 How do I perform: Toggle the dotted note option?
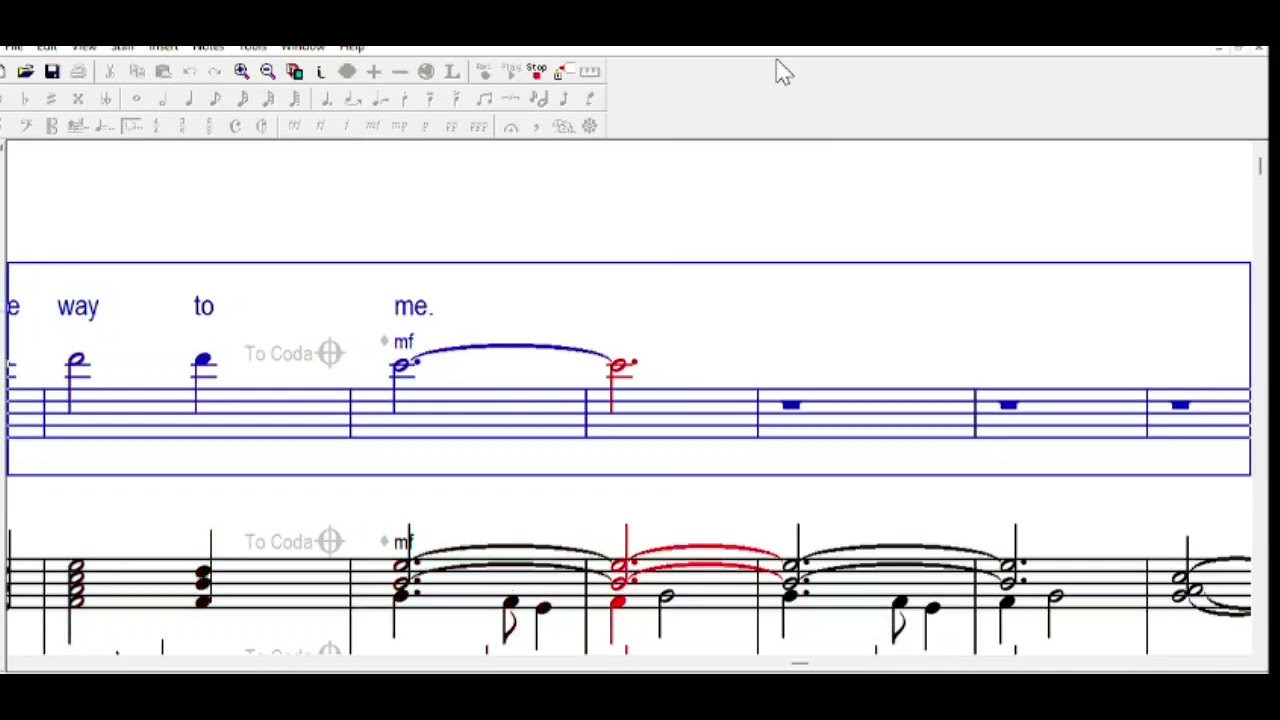(326, 99)
